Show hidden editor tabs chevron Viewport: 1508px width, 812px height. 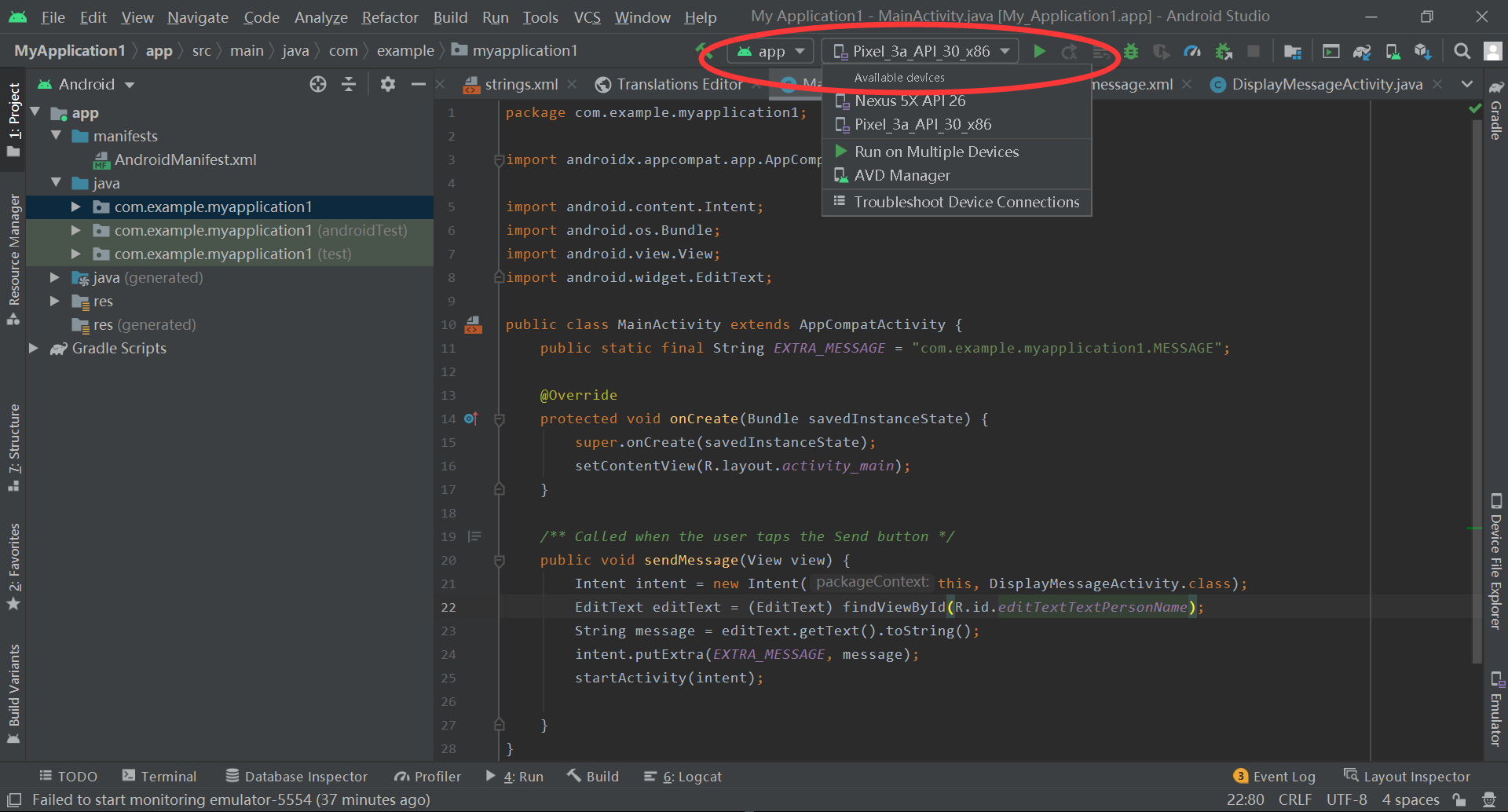click(1467, 84)
